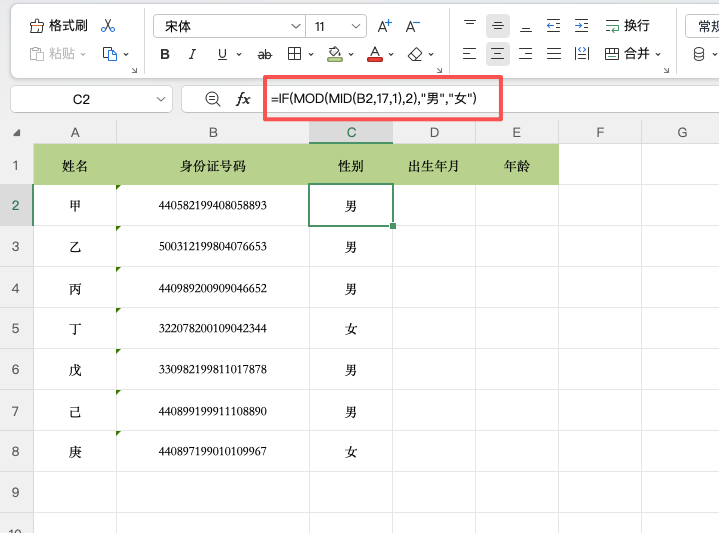Select the header cell 年龄
The image size is (719, 533).
point(517,165)
